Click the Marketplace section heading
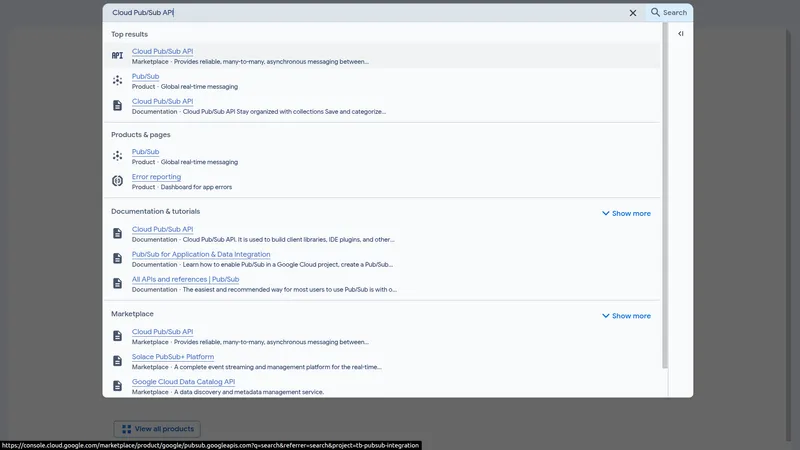 pos(132,314)
